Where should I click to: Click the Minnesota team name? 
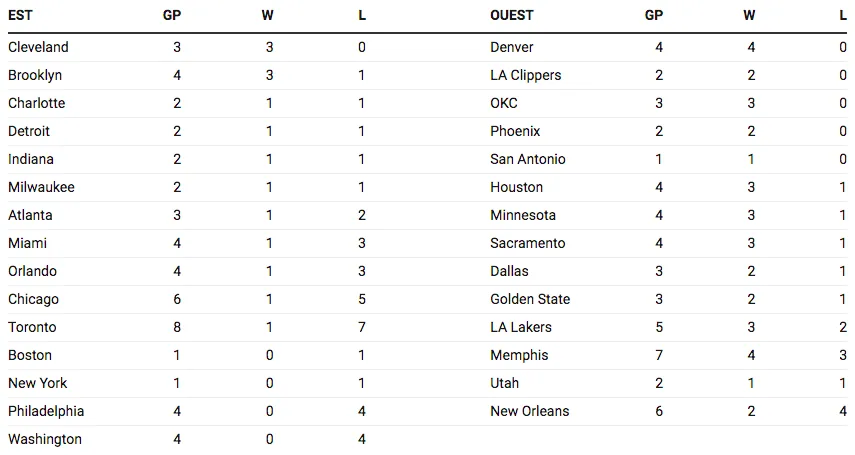point(523,215)
